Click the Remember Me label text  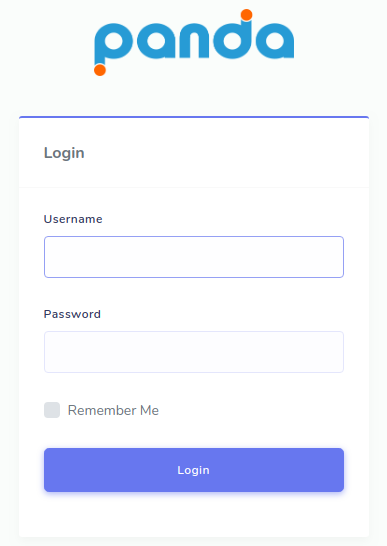(113, 410)
